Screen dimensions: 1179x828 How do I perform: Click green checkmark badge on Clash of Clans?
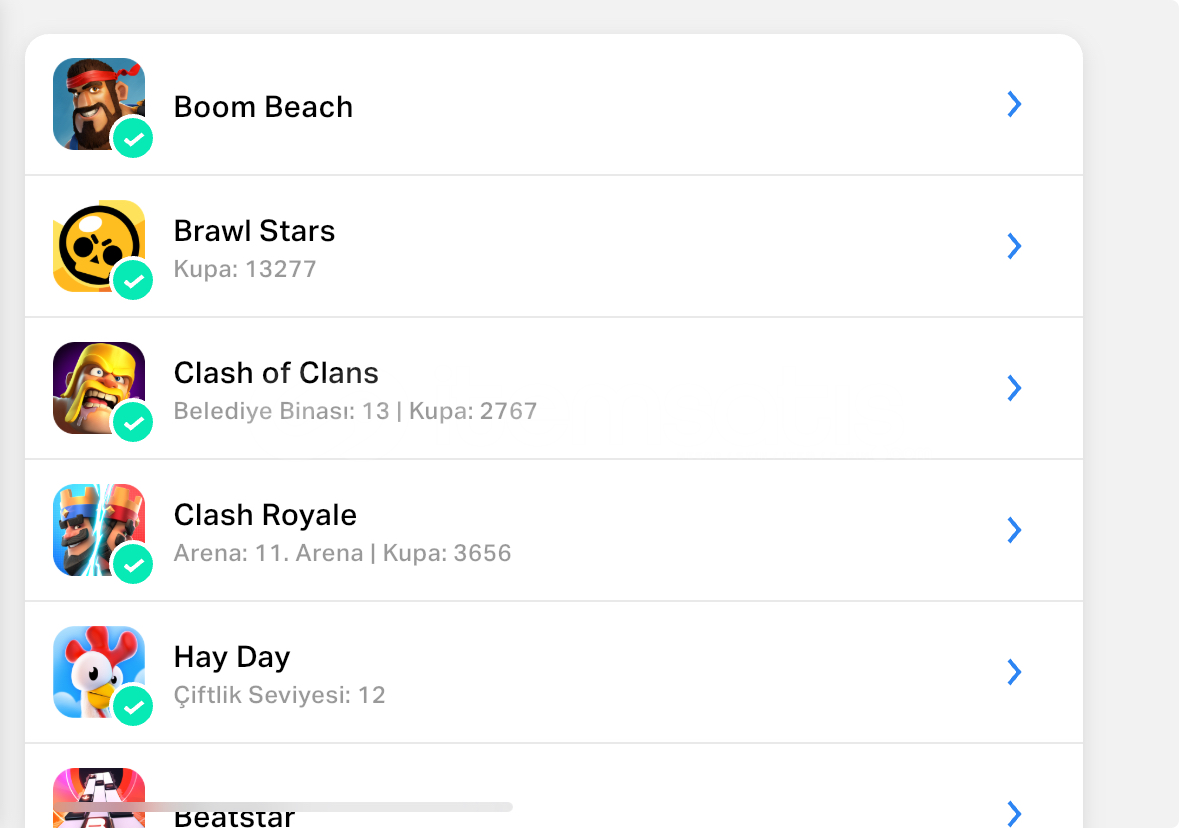pyautogui.click(x=133, y=423)
